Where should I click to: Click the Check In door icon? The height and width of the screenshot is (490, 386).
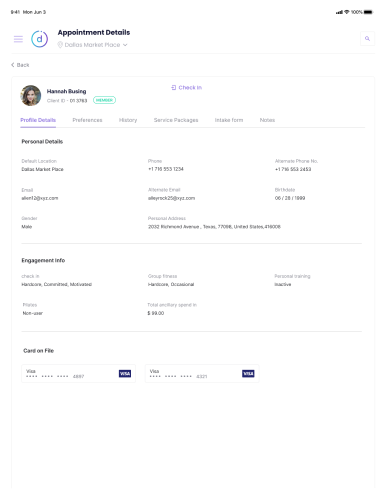tap(173, 88)
